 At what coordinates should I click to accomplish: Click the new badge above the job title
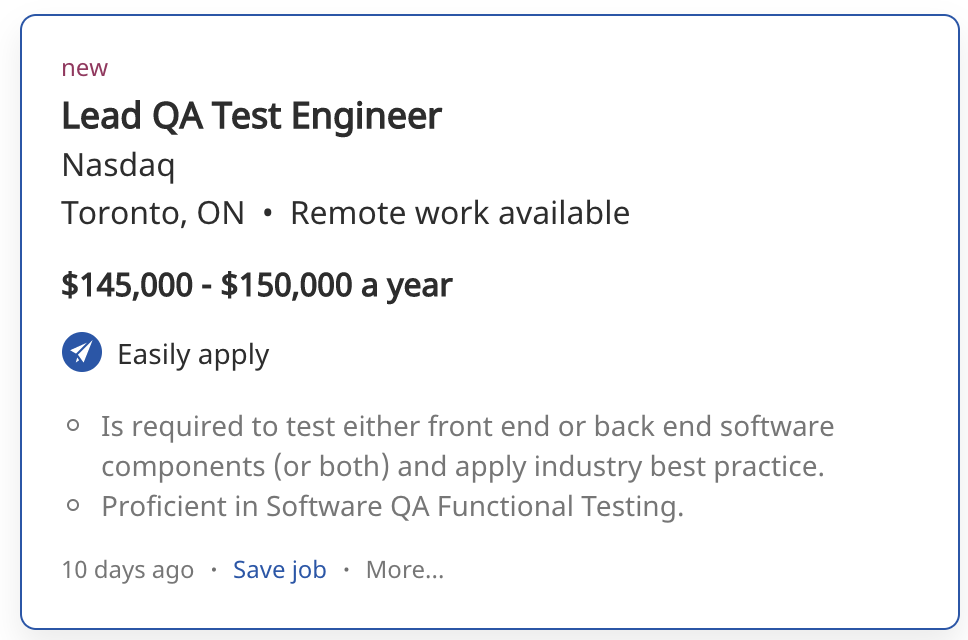[x=84, y=68]
